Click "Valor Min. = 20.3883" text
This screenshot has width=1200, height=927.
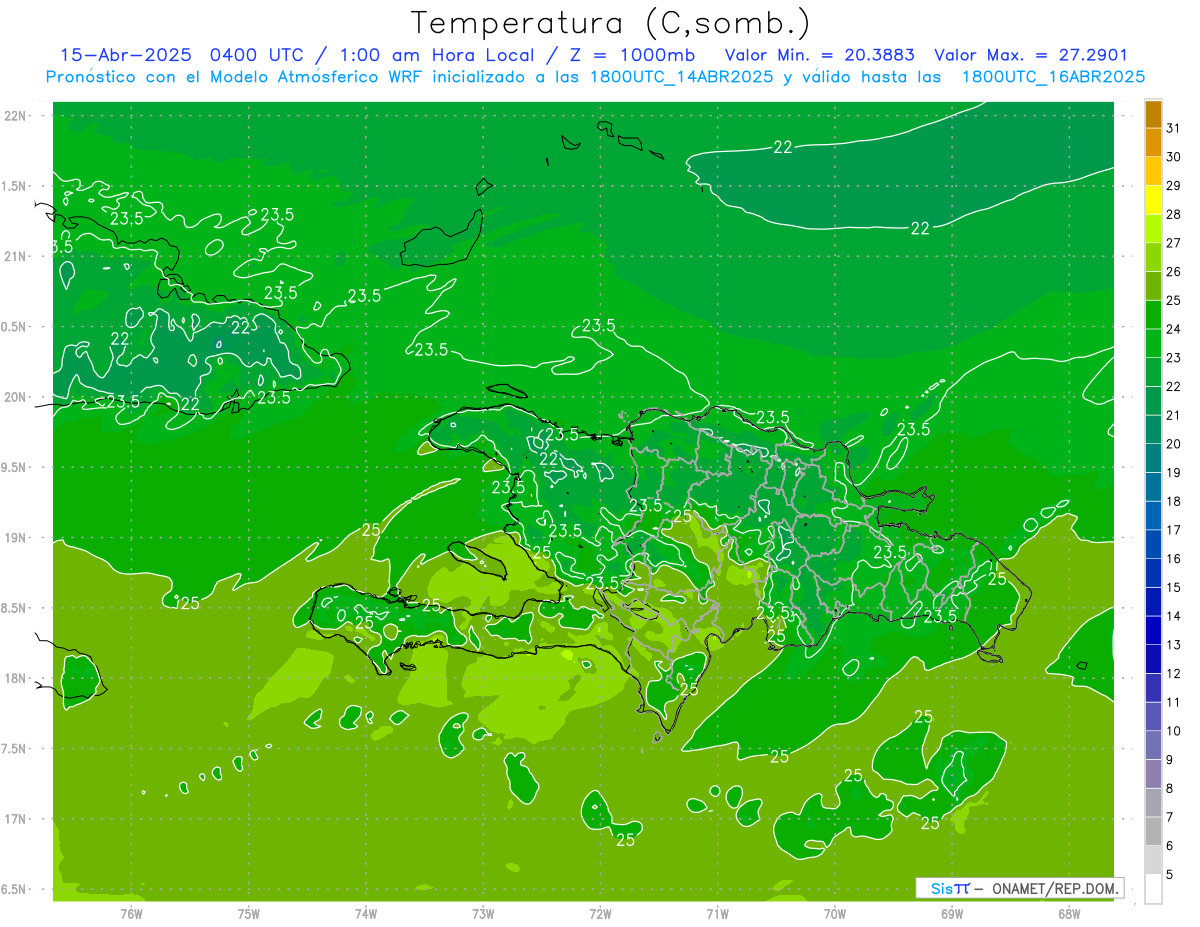point(820,56)
